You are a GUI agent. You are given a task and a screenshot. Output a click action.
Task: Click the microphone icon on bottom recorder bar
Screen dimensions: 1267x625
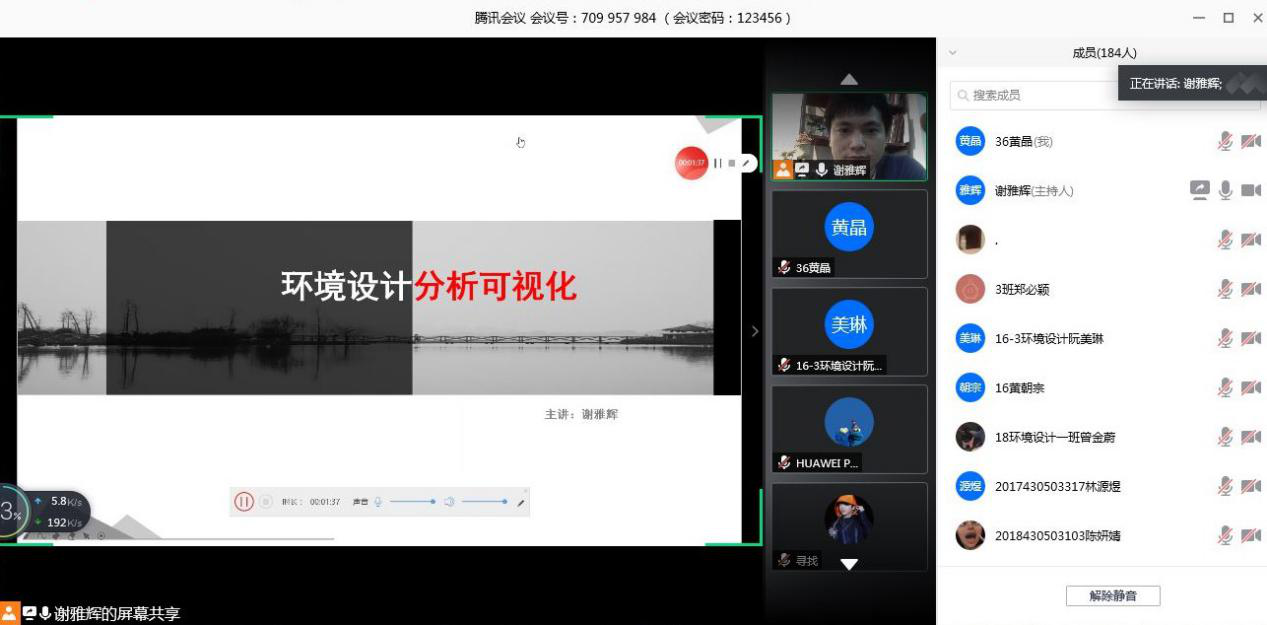pos(379,502)
